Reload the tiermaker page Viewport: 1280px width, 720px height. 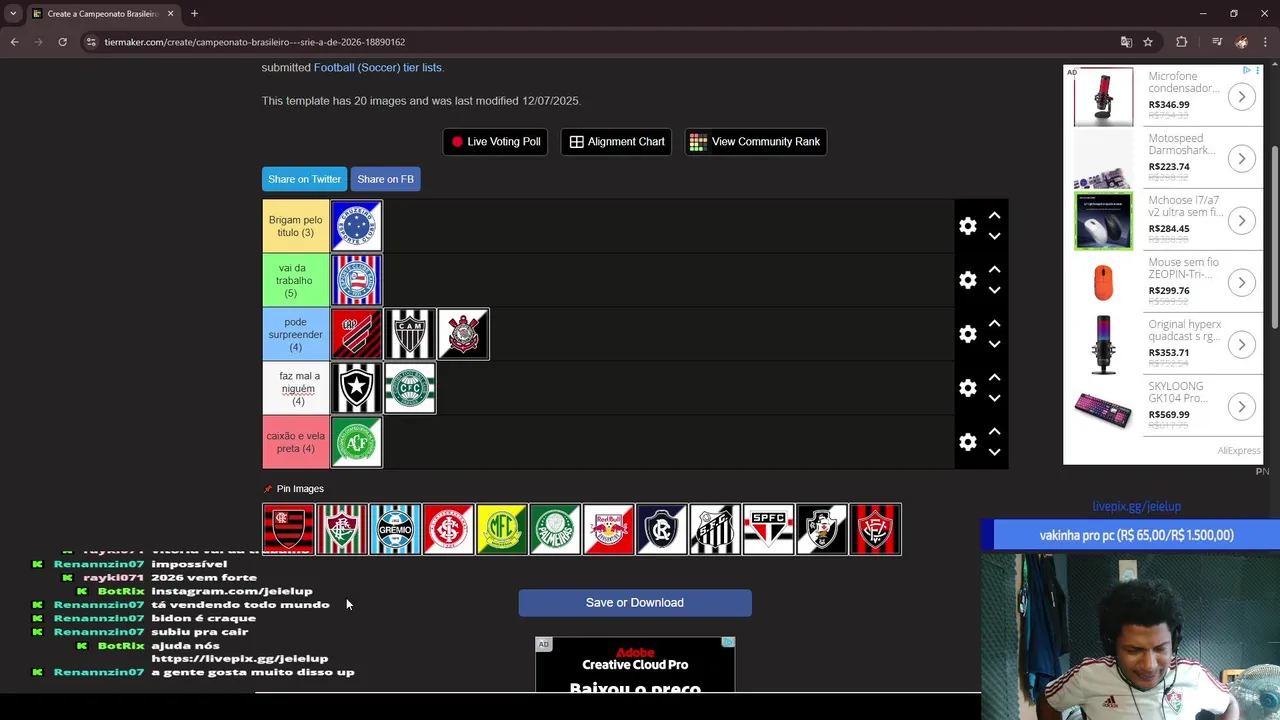tap(62, 42)
